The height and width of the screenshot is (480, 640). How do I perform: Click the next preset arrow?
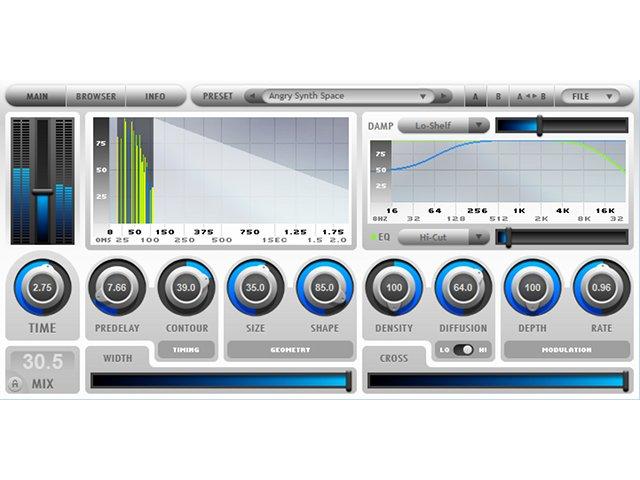point(444,97)
